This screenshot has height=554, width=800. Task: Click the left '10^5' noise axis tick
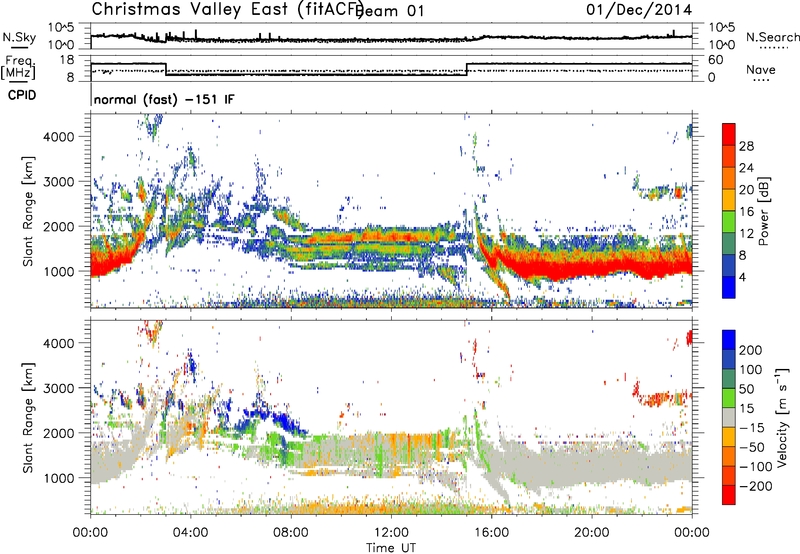pos(61,28)
